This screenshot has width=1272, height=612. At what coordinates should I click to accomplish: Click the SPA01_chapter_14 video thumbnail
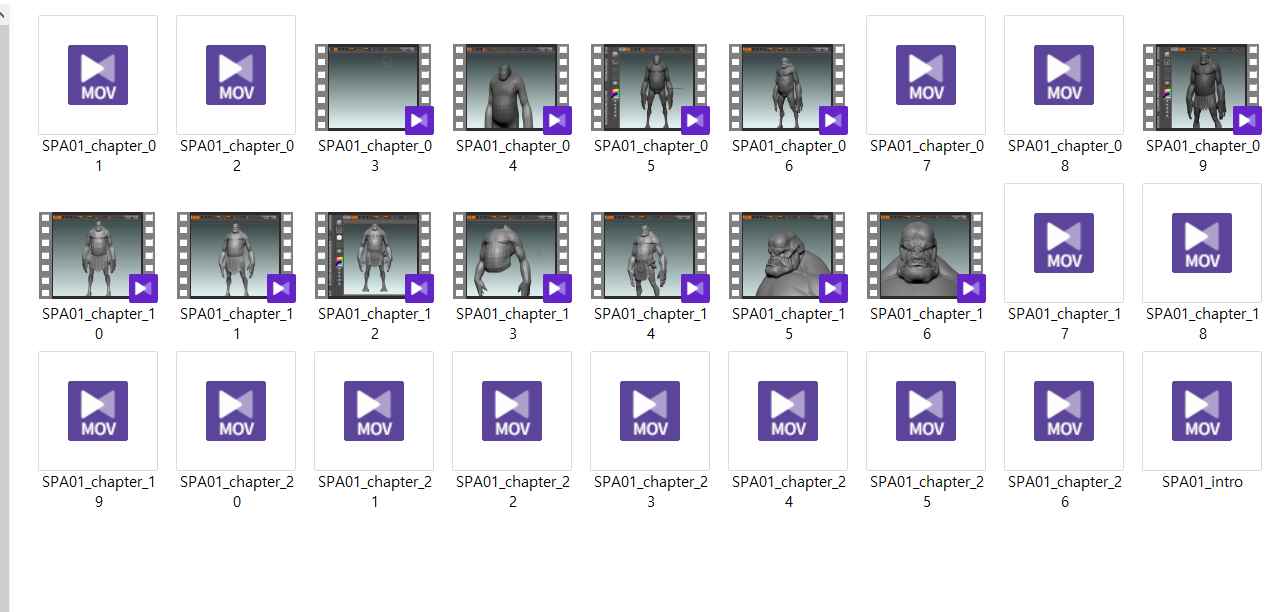pos(650,256)
